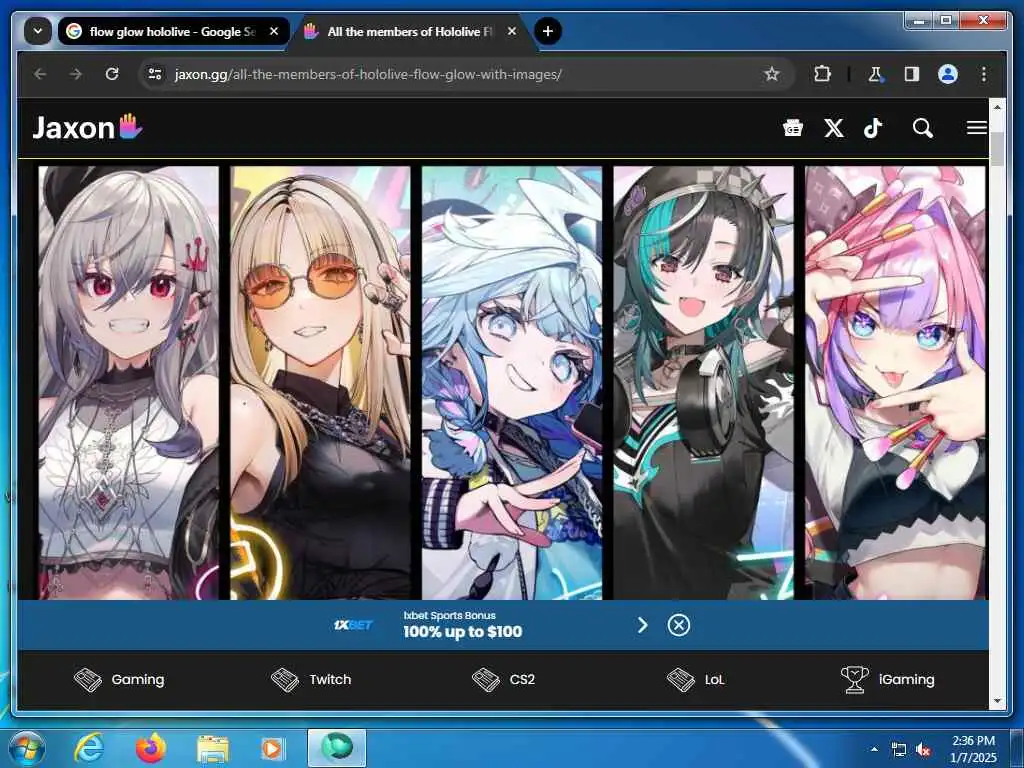Launch Internet Explorer from the taskbar

tap(89, 748)
